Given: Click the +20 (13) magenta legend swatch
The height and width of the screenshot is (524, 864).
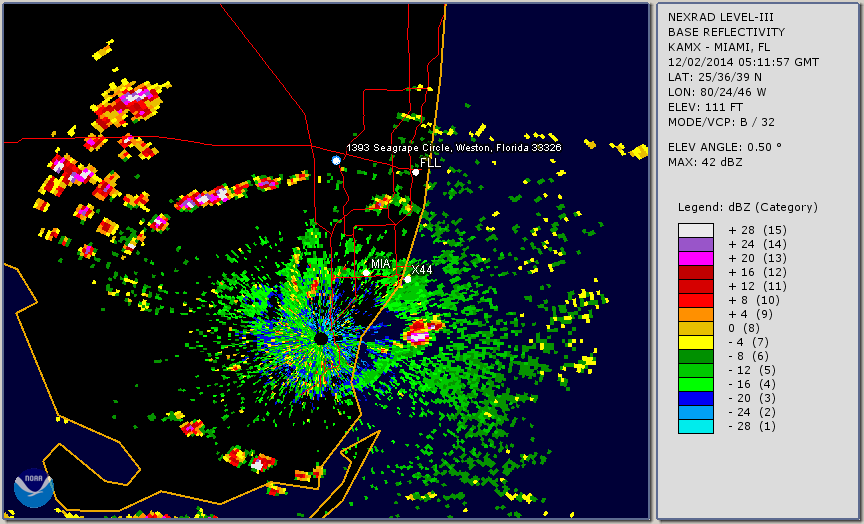Looking at the screenshot, I should [696, 258].
